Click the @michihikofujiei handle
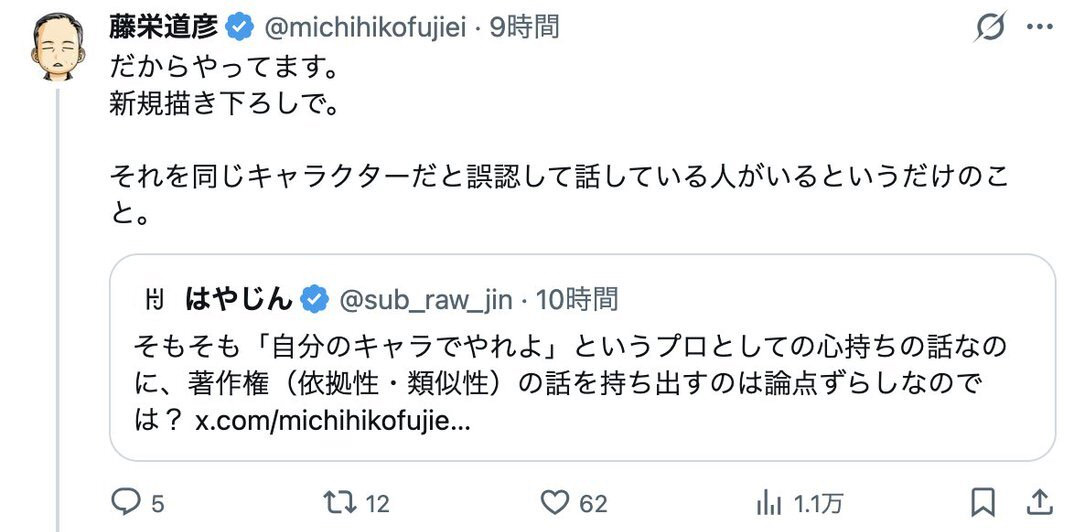 (x=364, y=28)
